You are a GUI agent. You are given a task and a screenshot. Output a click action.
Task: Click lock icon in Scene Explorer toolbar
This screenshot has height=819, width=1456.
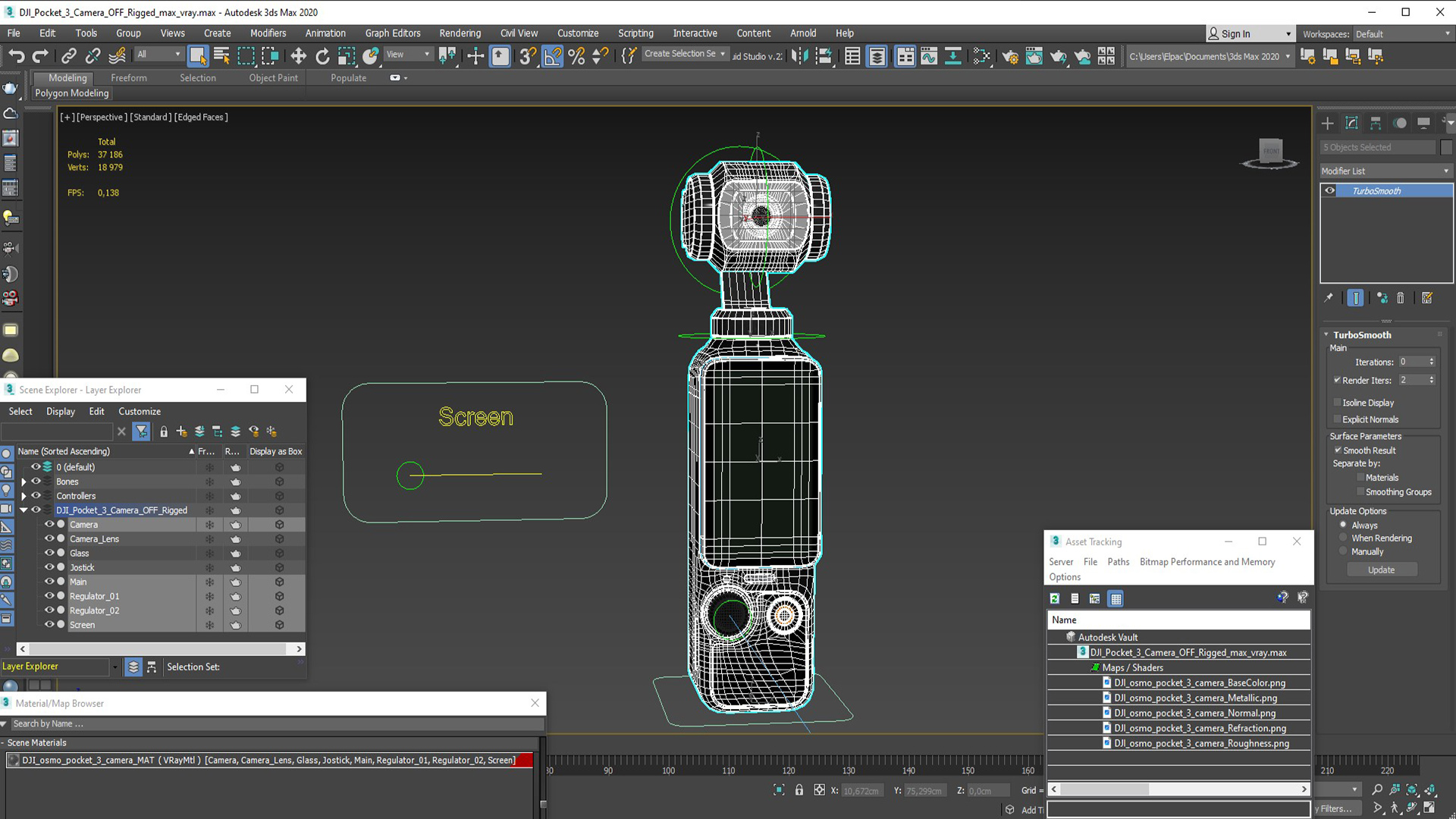tap(164, 431)
